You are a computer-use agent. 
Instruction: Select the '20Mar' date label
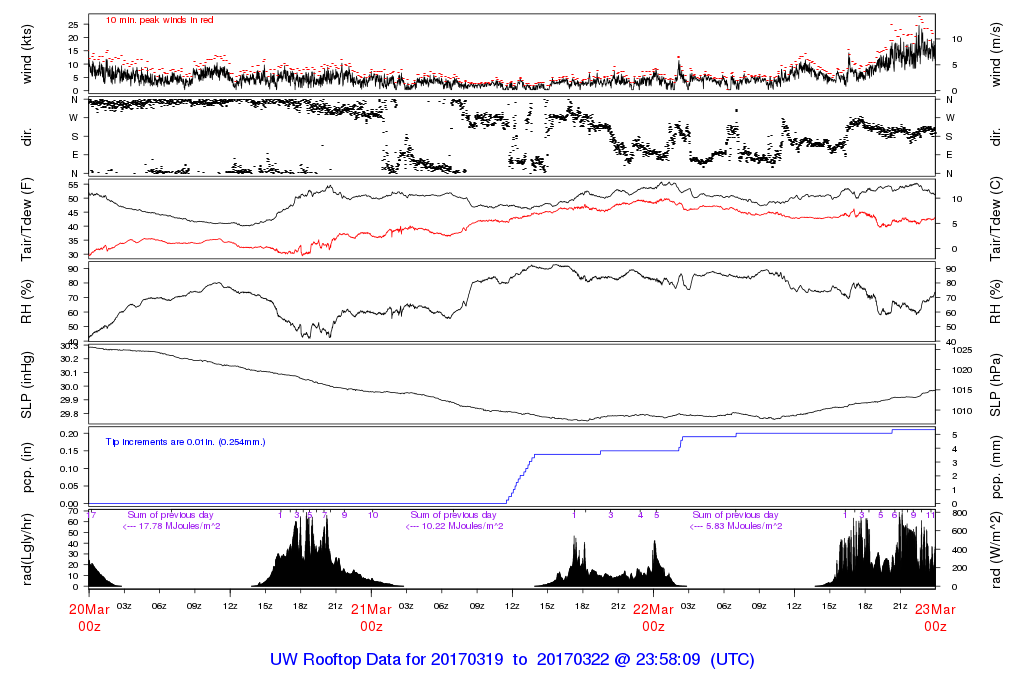click(89, 609)
